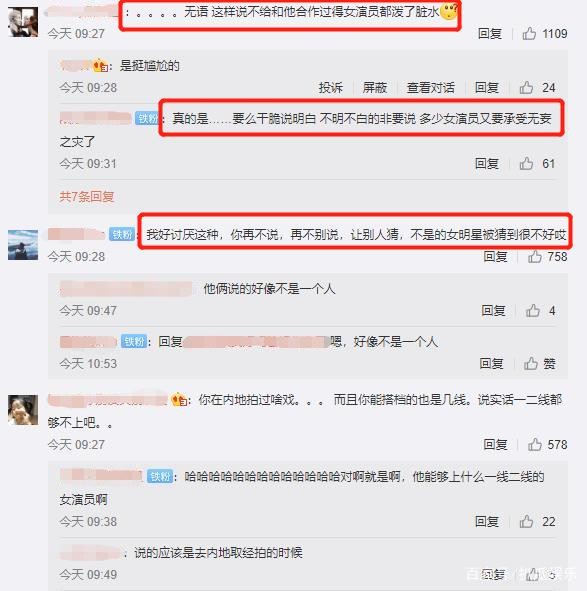Tap the 赞 thumbs-up at 10:53
The height and width of the screenshot is (591, 587).
point(531,363)
